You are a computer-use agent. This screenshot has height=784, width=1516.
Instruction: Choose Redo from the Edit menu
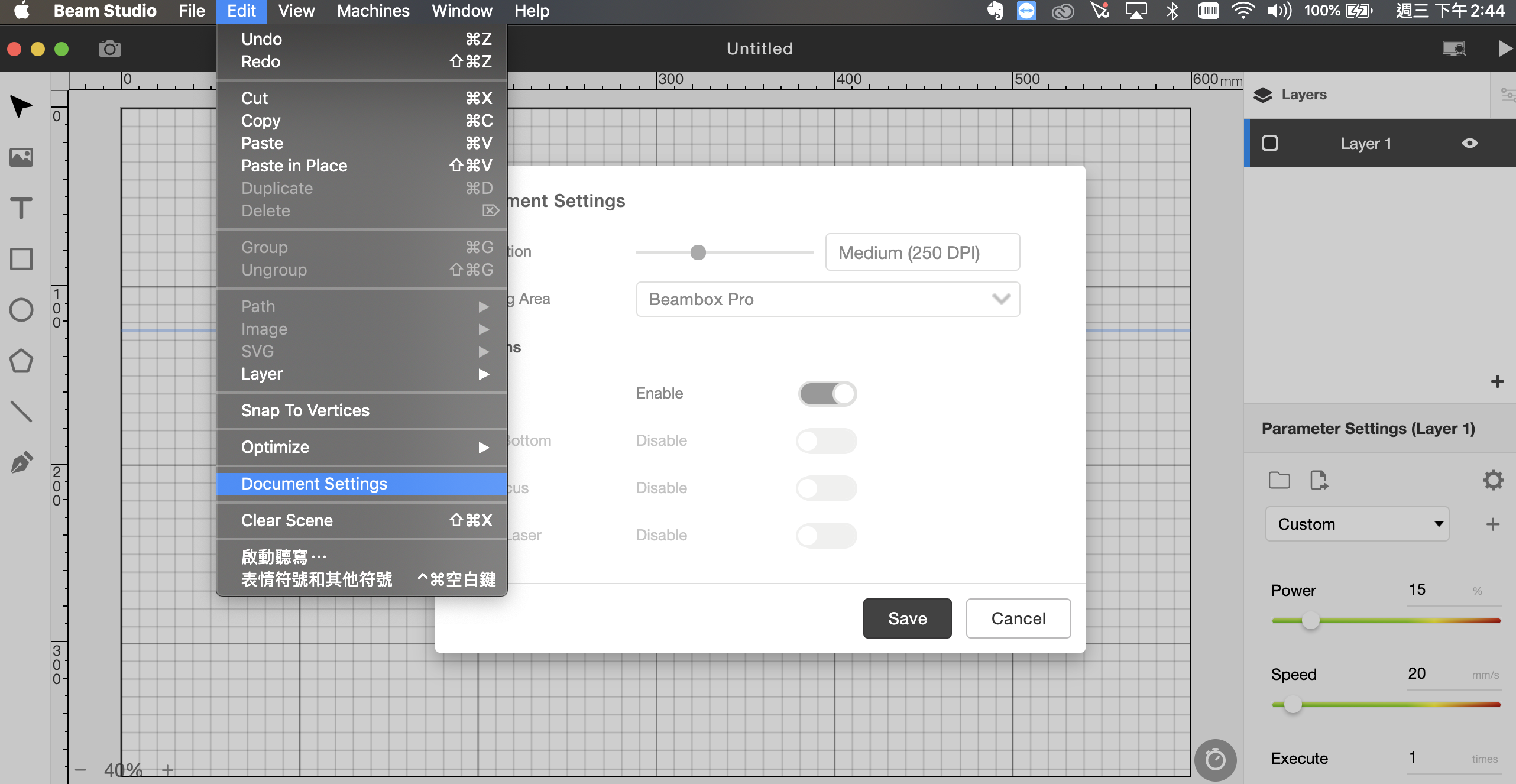click(362, 61)
